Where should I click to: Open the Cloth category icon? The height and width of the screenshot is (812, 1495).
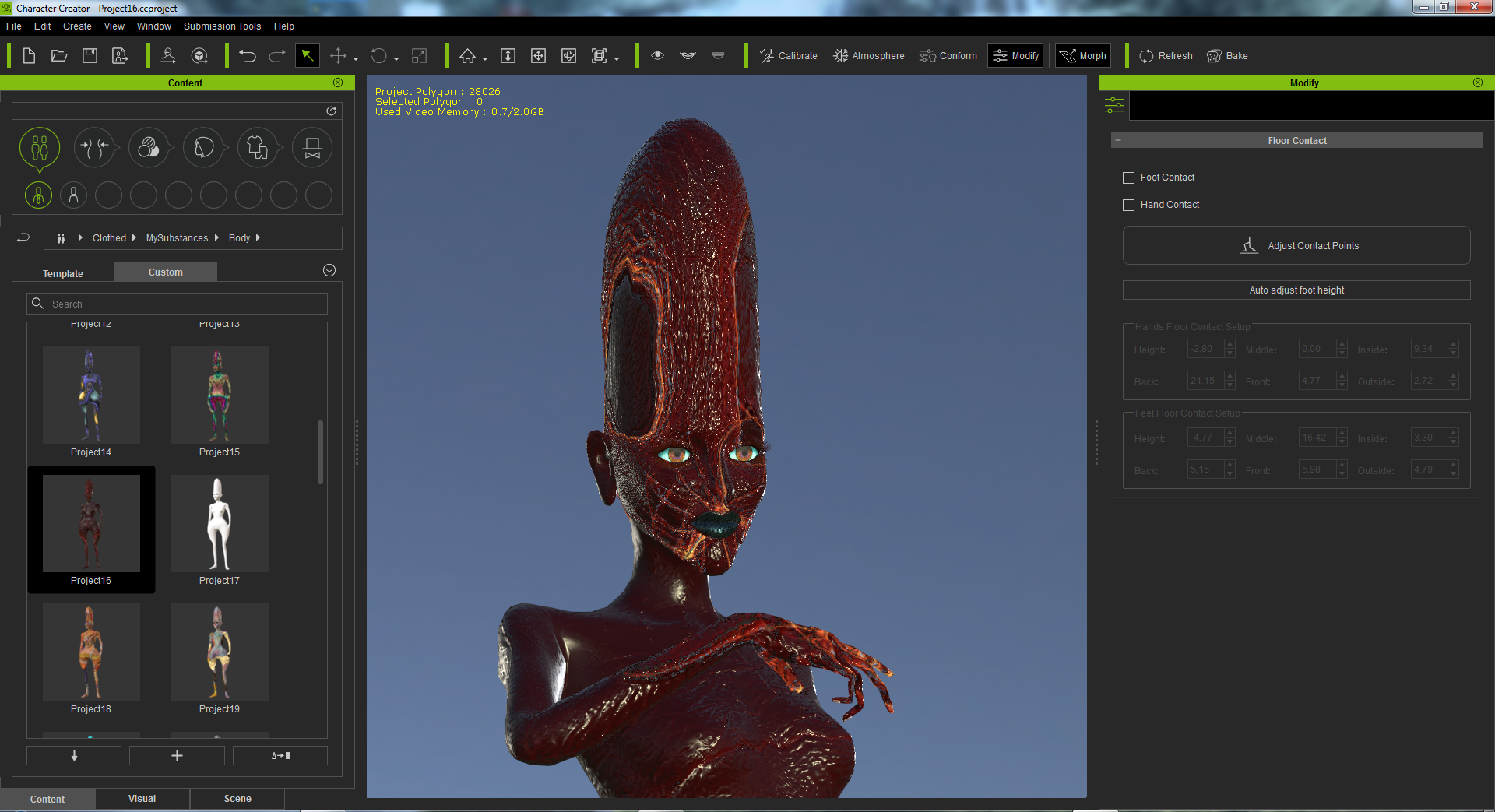tap(258, 147)
